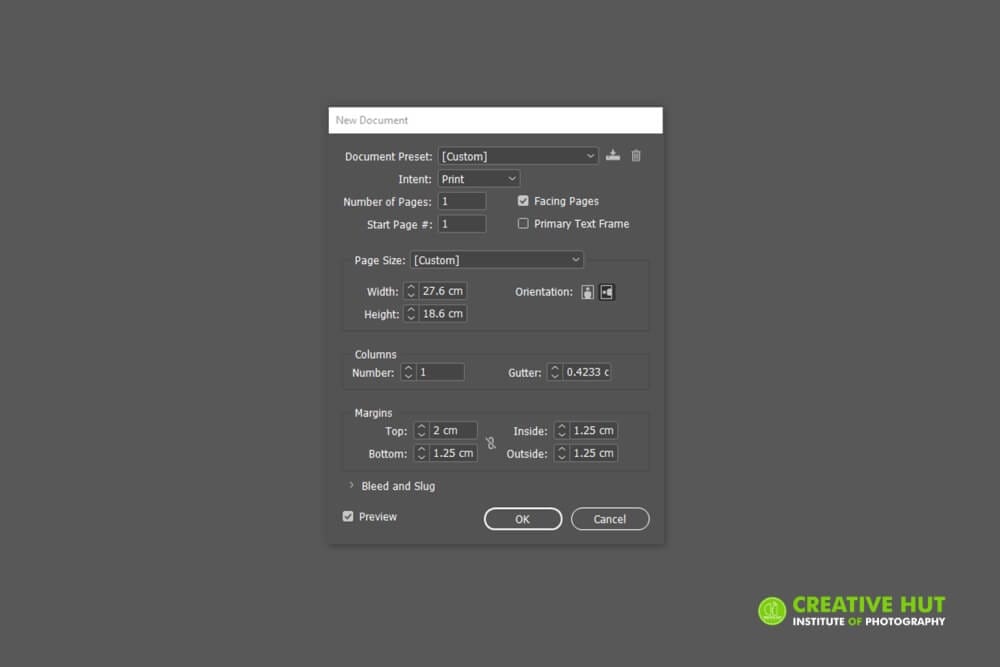Increase Width using its up arrow
The width and height of the screenshot is (1000, 667).
coord(409,287)
